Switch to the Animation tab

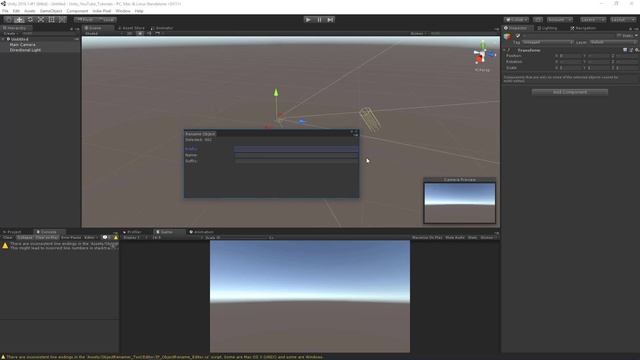201,232
